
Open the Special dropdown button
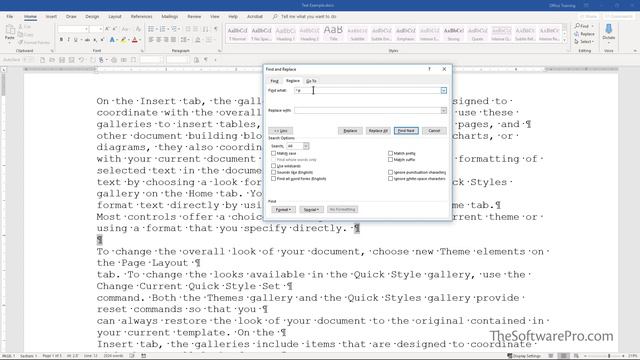click(311, 209)
